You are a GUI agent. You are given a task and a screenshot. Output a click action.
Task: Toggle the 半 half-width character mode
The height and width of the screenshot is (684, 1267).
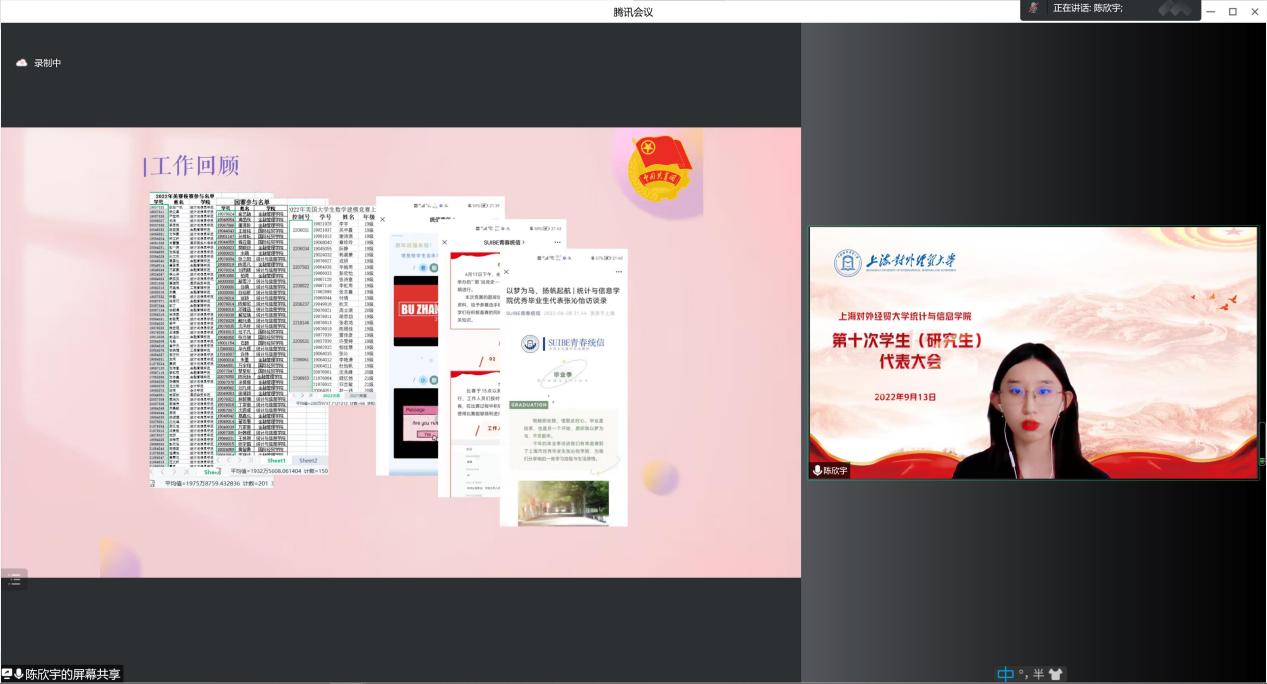click(1038, 674)
